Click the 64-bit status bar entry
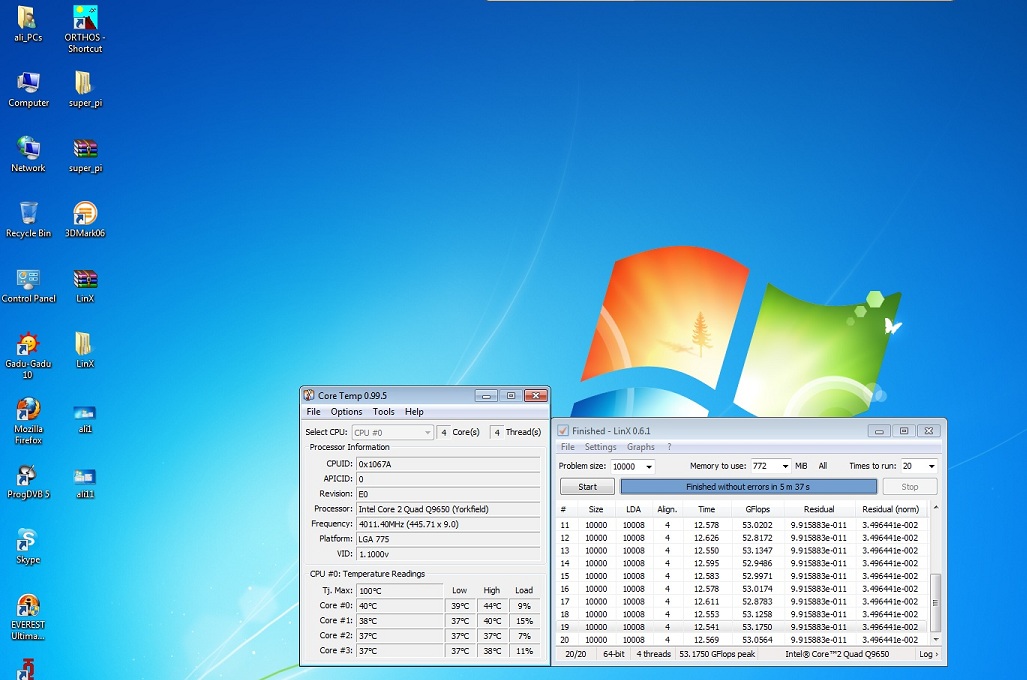This screenshot has height=680, width=1027. click(614, 654)
